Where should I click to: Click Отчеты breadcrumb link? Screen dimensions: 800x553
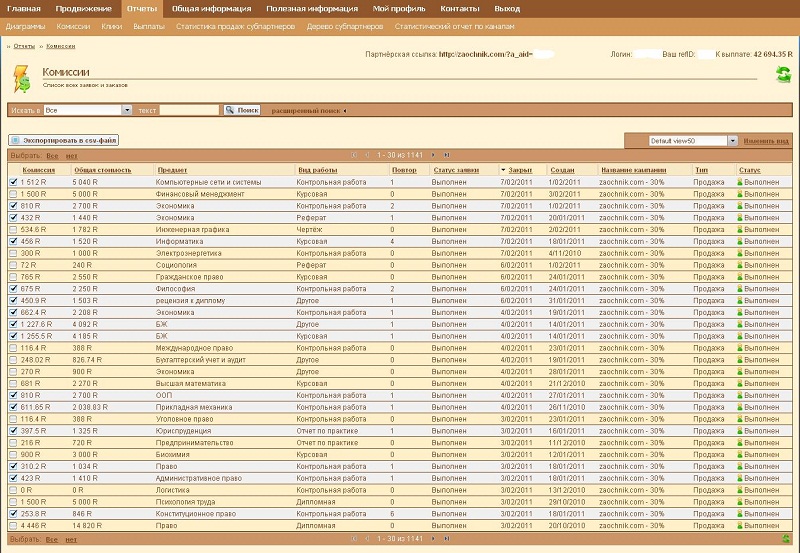24,46
